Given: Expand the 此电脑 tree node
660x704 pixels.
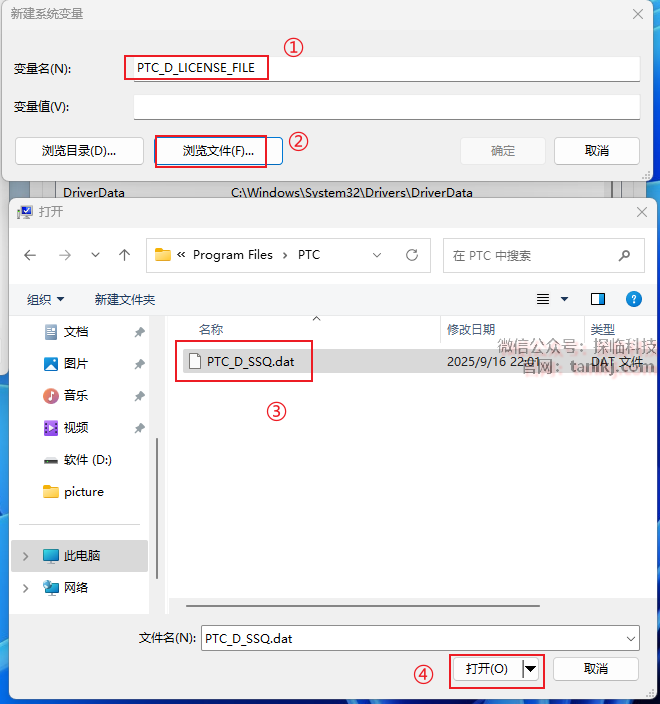Looking at the screenshot, I should (x=26, y=556).
